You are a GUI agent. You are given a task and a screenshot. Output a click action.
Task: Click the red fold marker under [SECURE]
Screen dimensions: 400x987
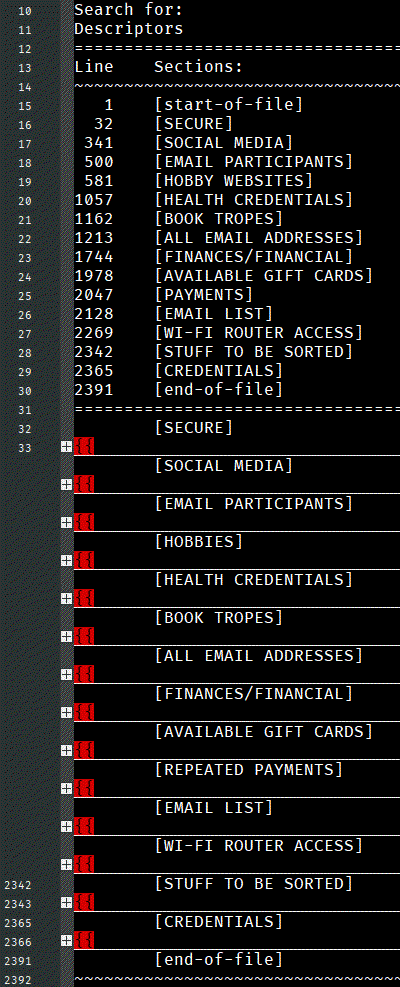pyautogui.click(x=84, y=446)
